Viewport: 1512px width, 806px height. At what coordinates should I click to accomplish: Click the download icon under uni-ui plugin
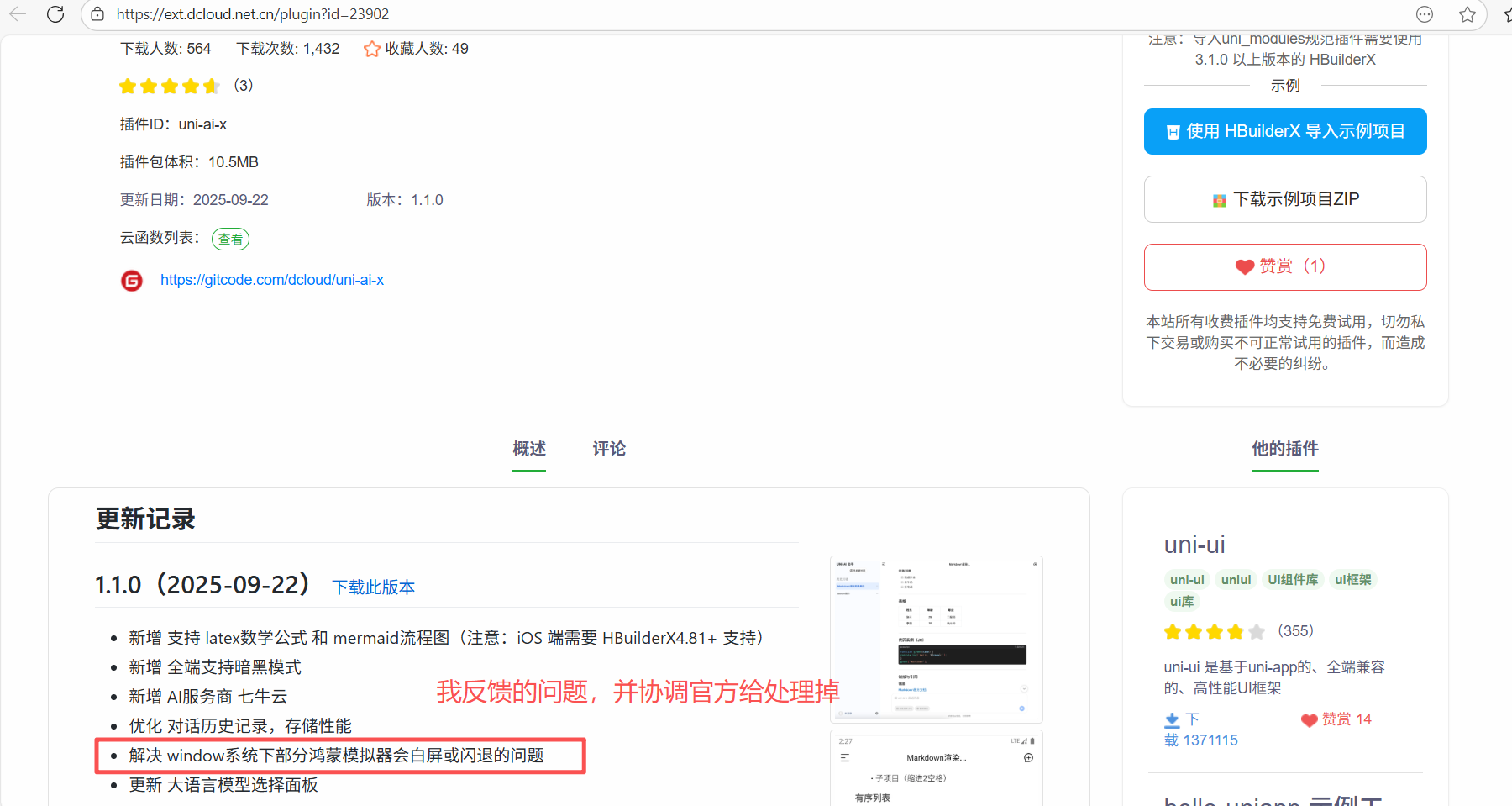point(1173,720)
